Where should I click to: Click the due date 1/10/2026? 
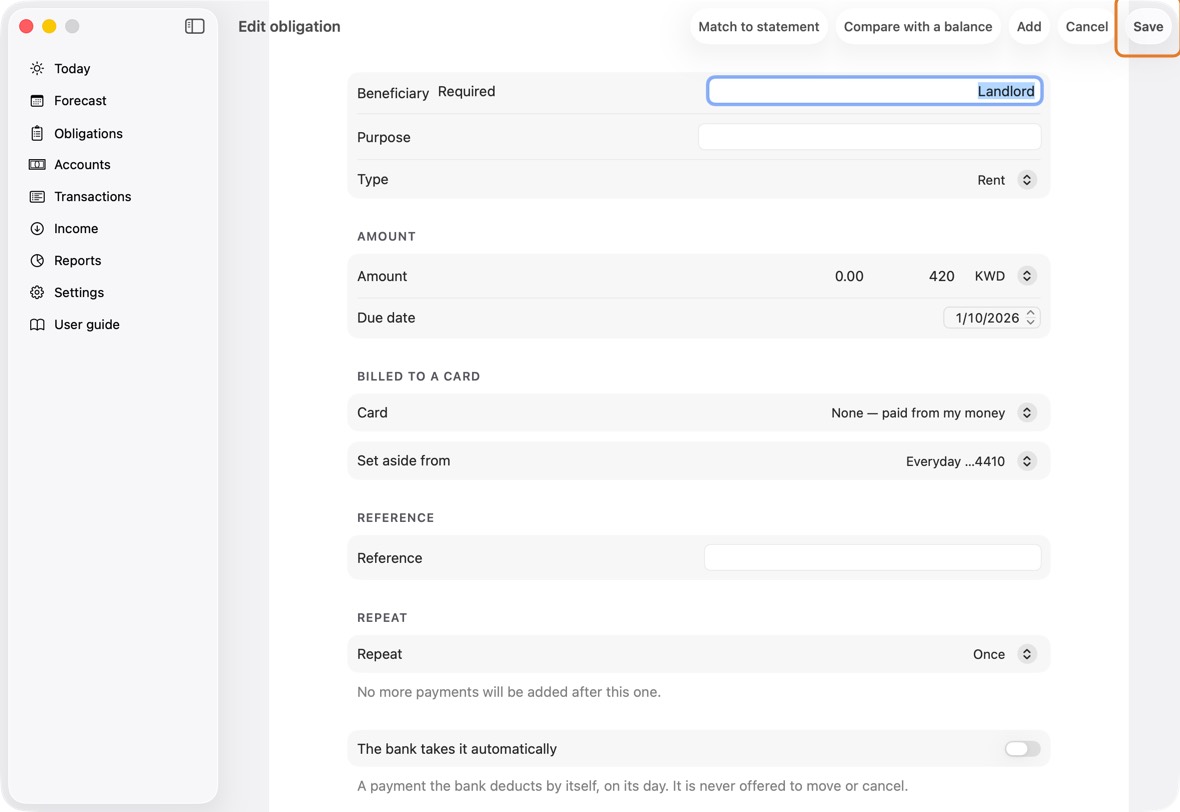(x=987, y=318)
